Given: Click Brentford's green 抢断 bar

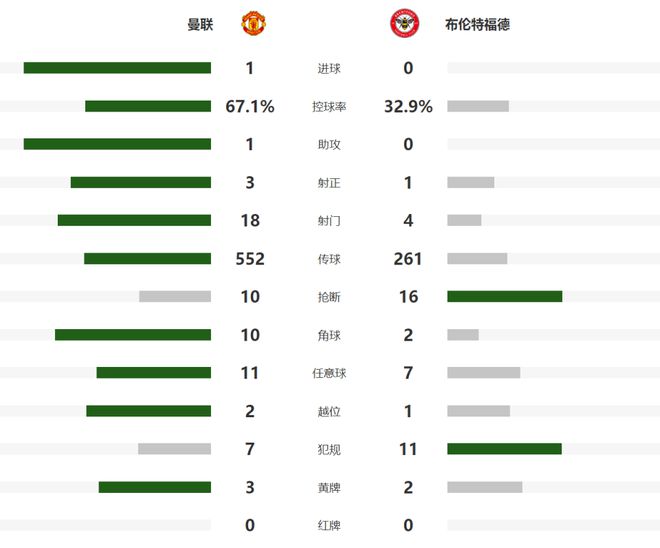Looking at the screenshot, I should (504, 296).
